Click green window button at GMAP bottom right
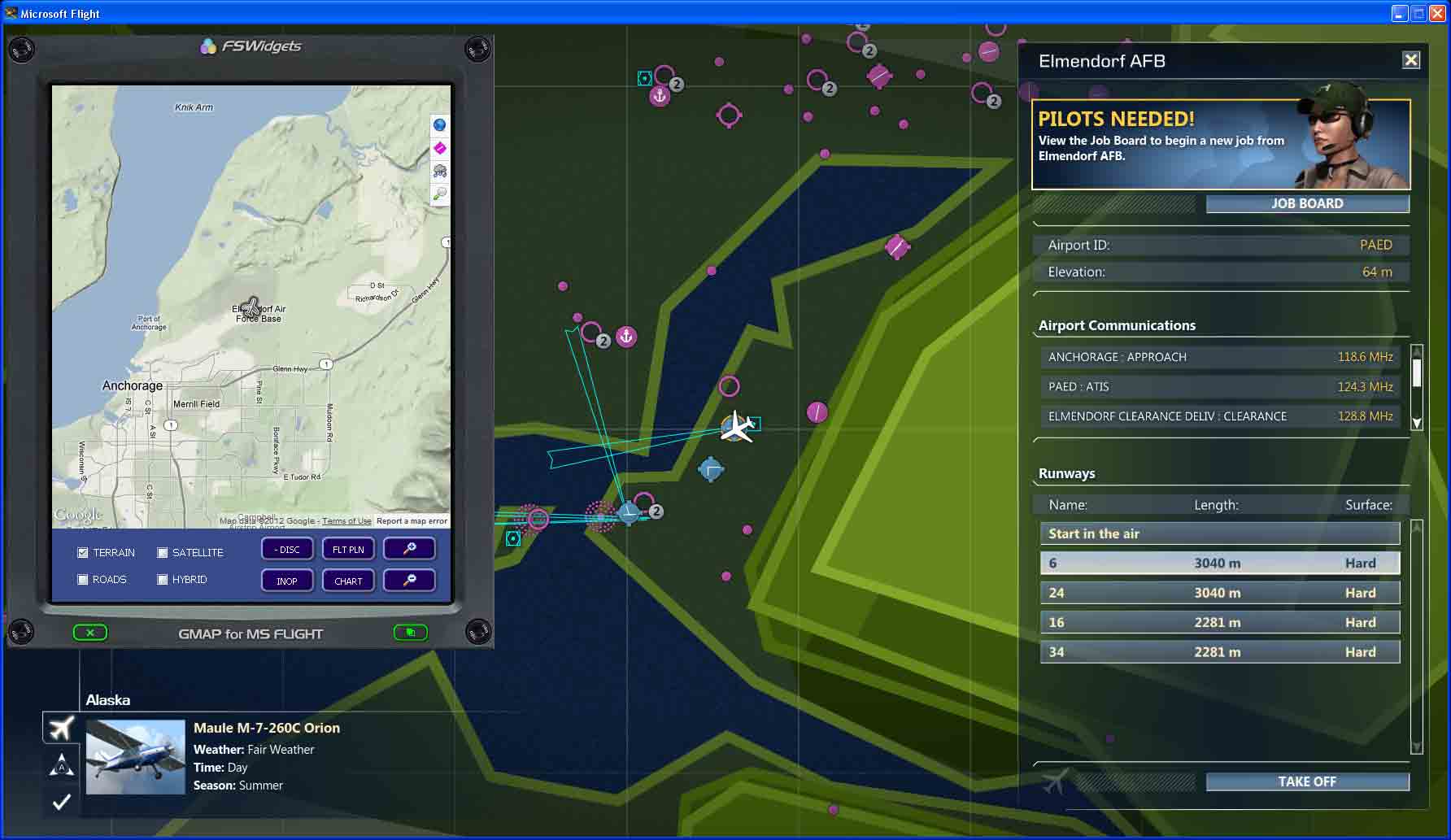Image resolution: width=1451 pixels, height=840 pixels. [x=411, y=633]
